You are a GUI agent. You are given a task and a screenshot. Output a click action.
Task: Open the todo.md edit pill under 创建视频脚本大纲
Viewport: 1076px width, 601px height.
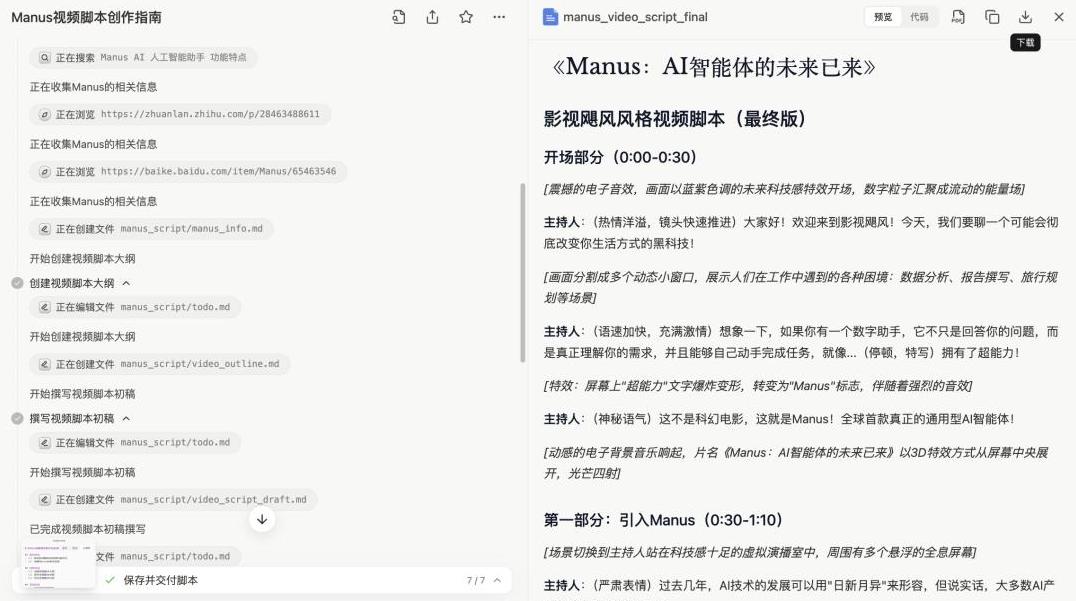tap(134, 307)
